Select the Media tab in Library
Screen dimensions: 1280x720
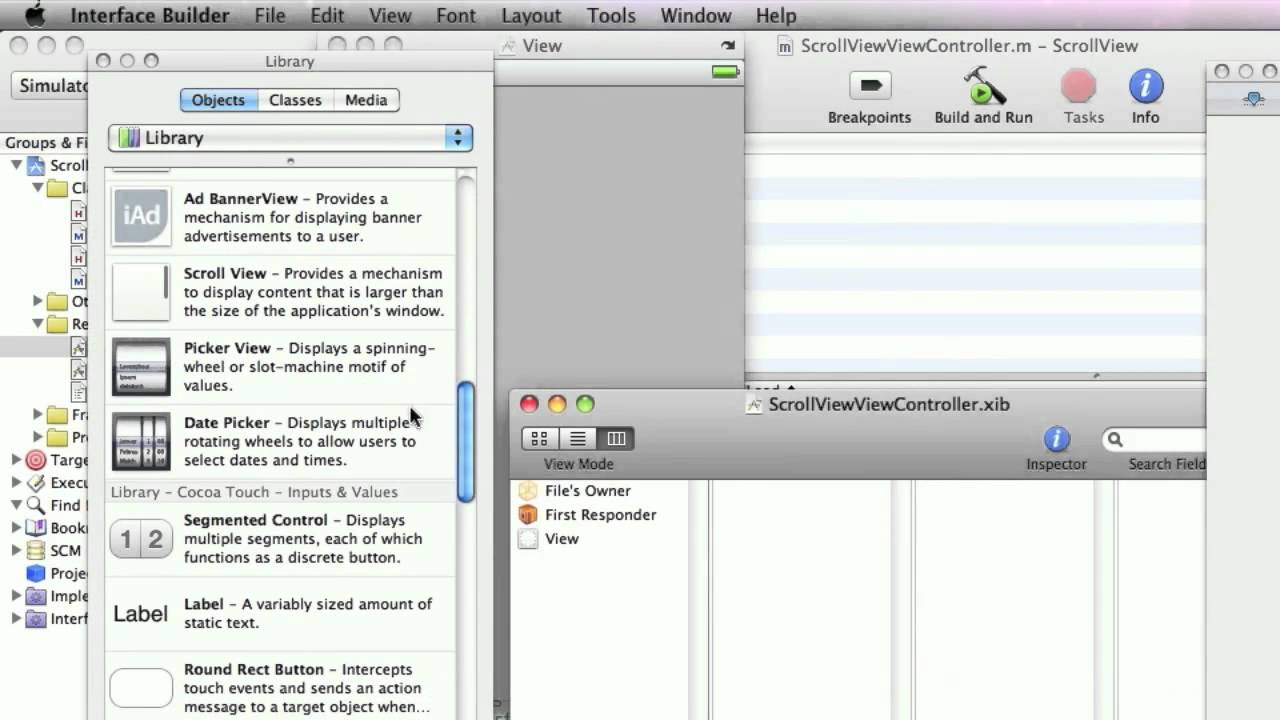click(x=366, y=100)
